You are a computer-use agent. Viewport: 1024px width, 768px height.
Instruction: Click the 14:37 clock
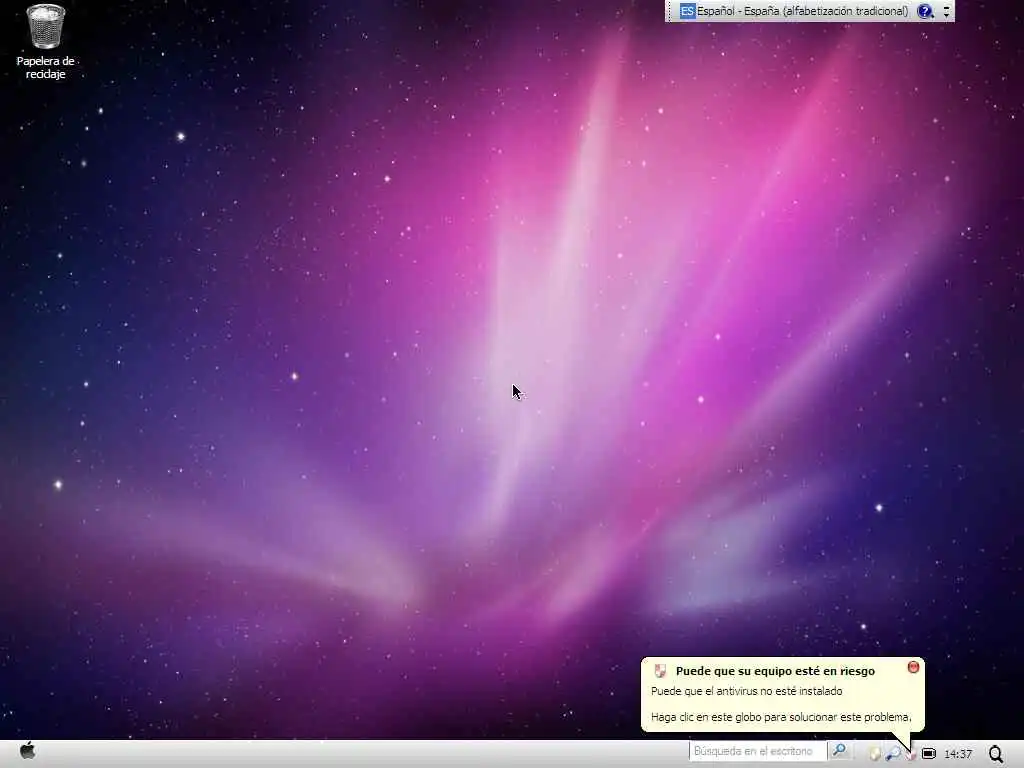[x=958, y=754]
